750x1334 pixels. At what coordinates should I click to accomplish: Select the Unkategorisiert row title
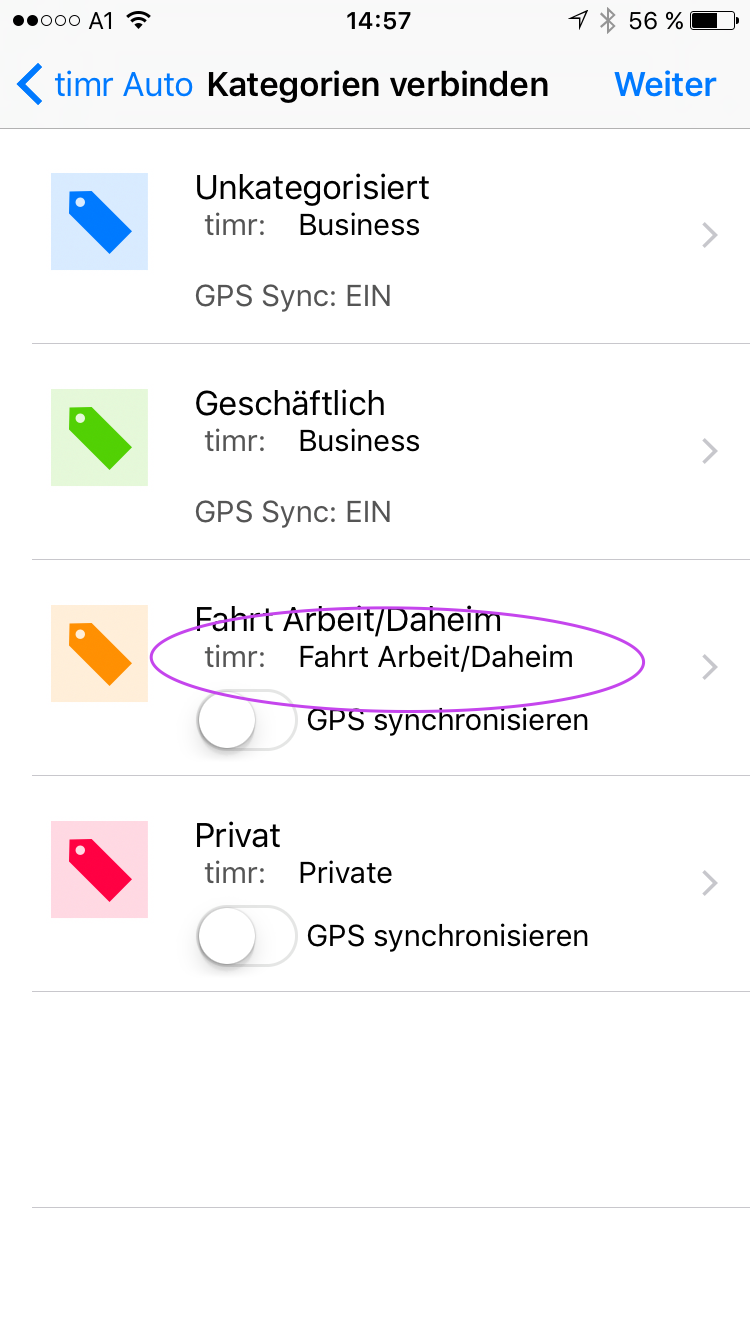click(312, 188)
